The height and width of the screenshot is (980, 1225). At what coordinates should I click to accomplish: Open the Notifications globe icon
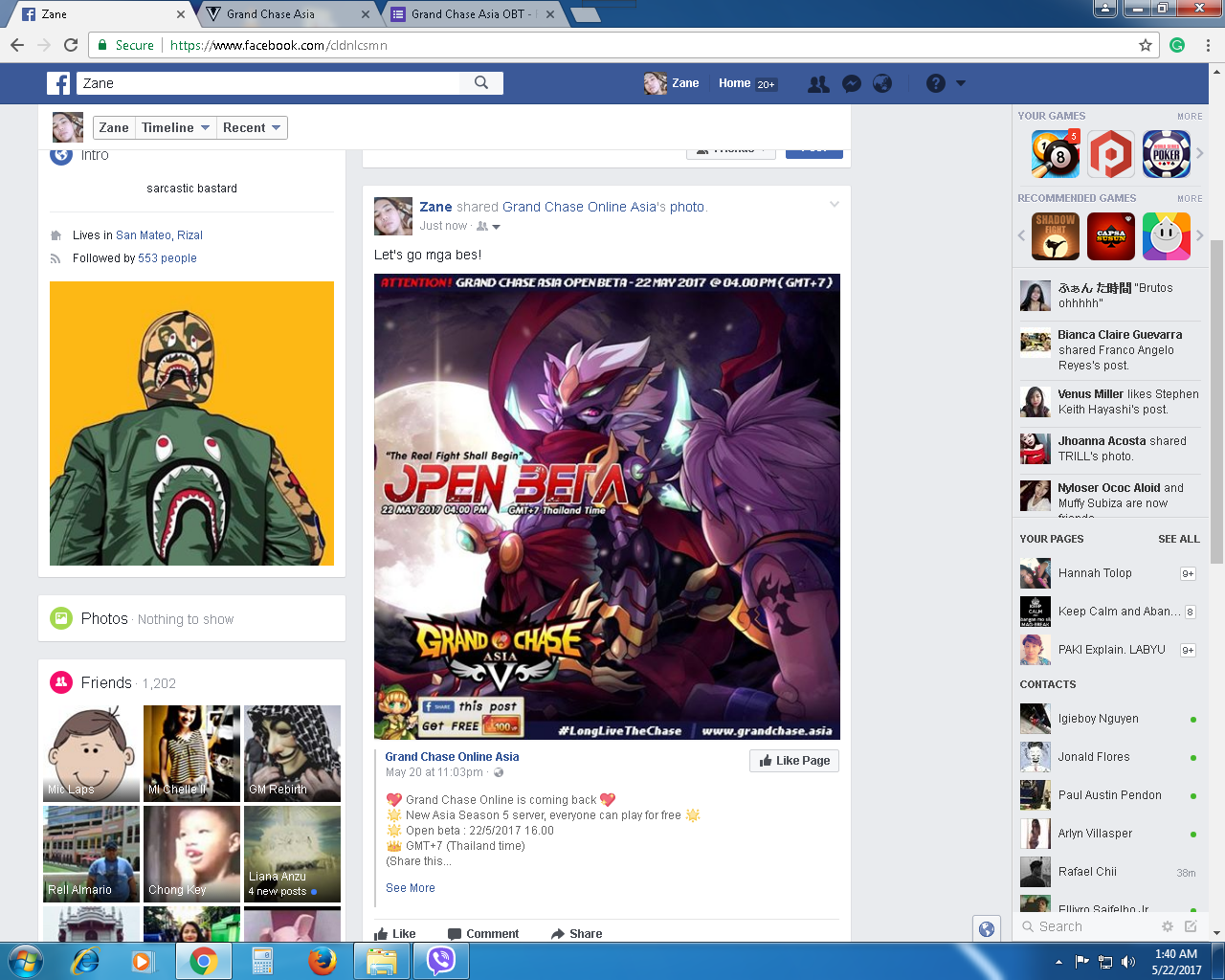point(882,84)
